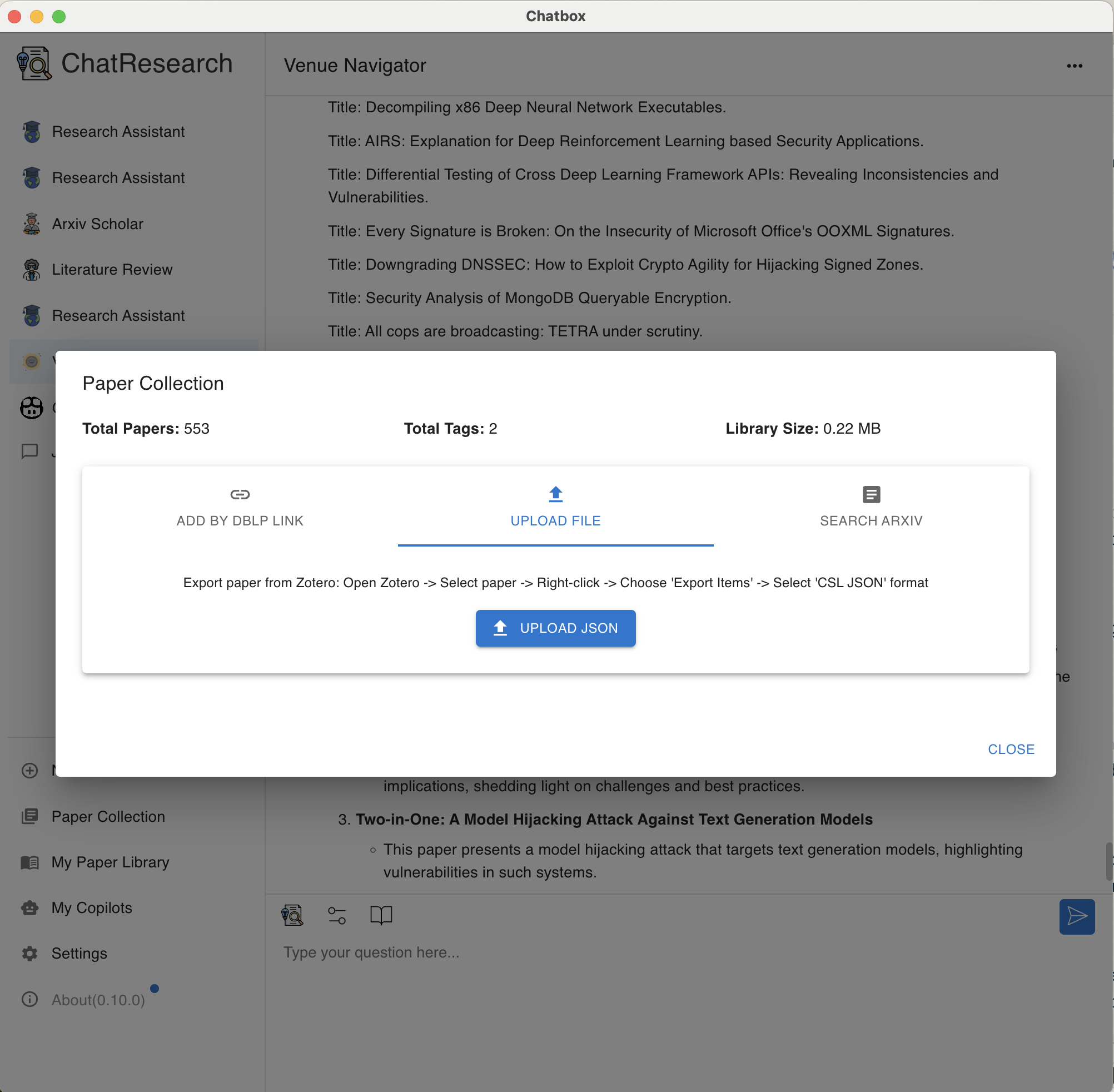
Task: Click the Paper Collection sidebar icon
Action: 30,815
